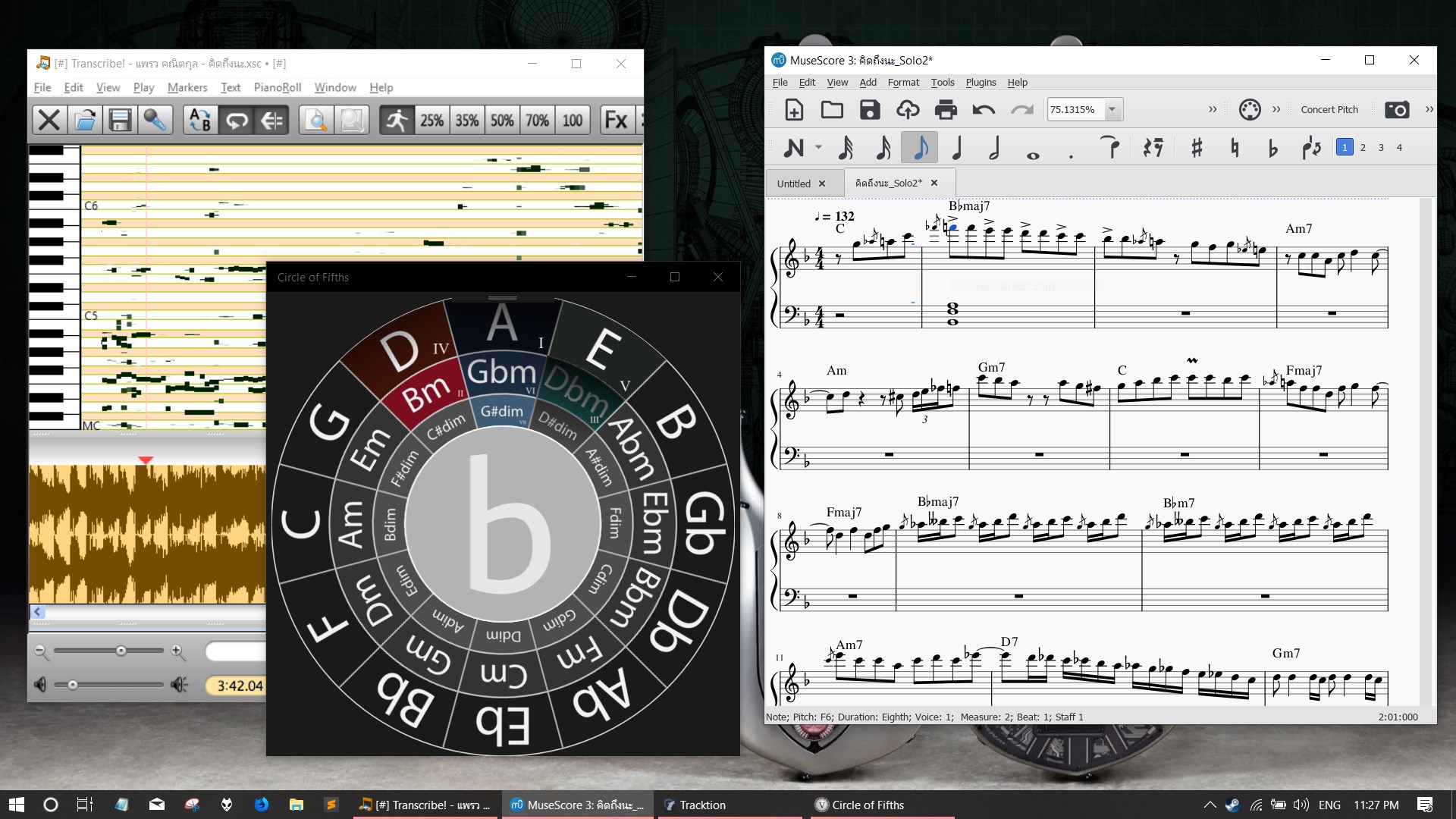
Task: Toggle the MIDI input button
Action: tap(1249, 109)
